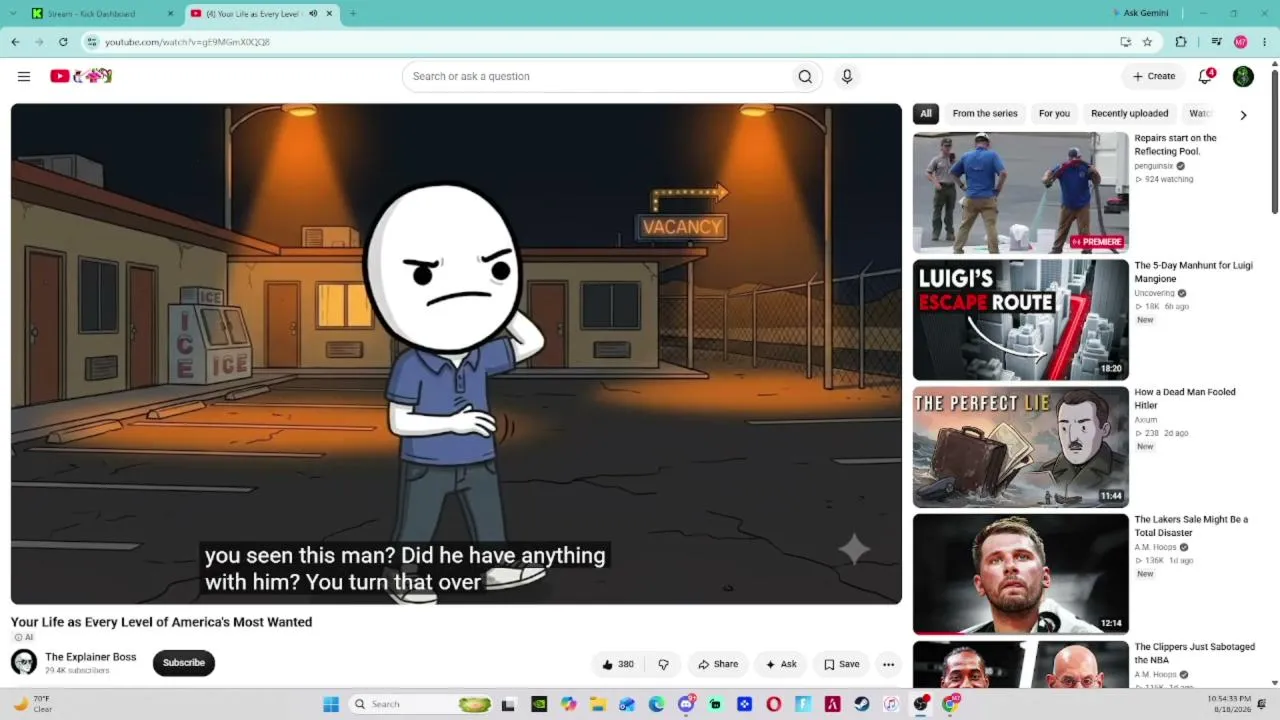Launch Steam from the taskbar
1280x720 pixels.
(862, 704)
